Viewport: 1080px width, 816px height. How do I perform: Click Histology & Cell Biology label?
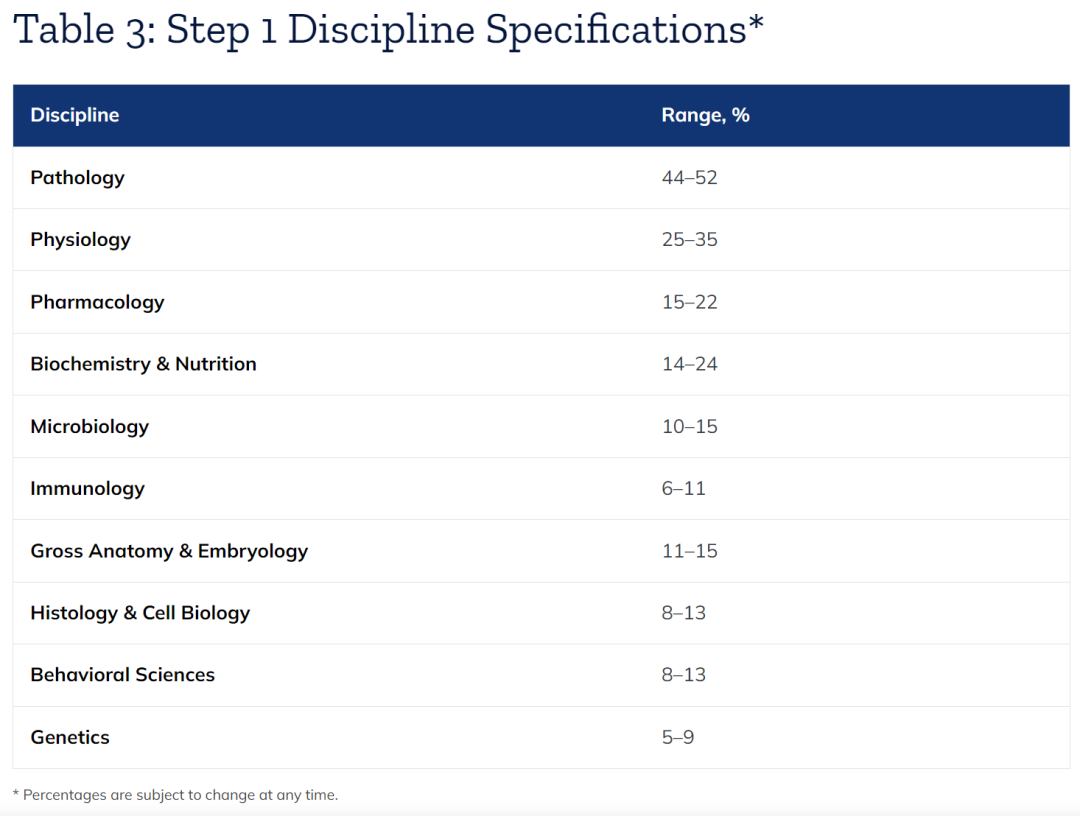(140, 613)
